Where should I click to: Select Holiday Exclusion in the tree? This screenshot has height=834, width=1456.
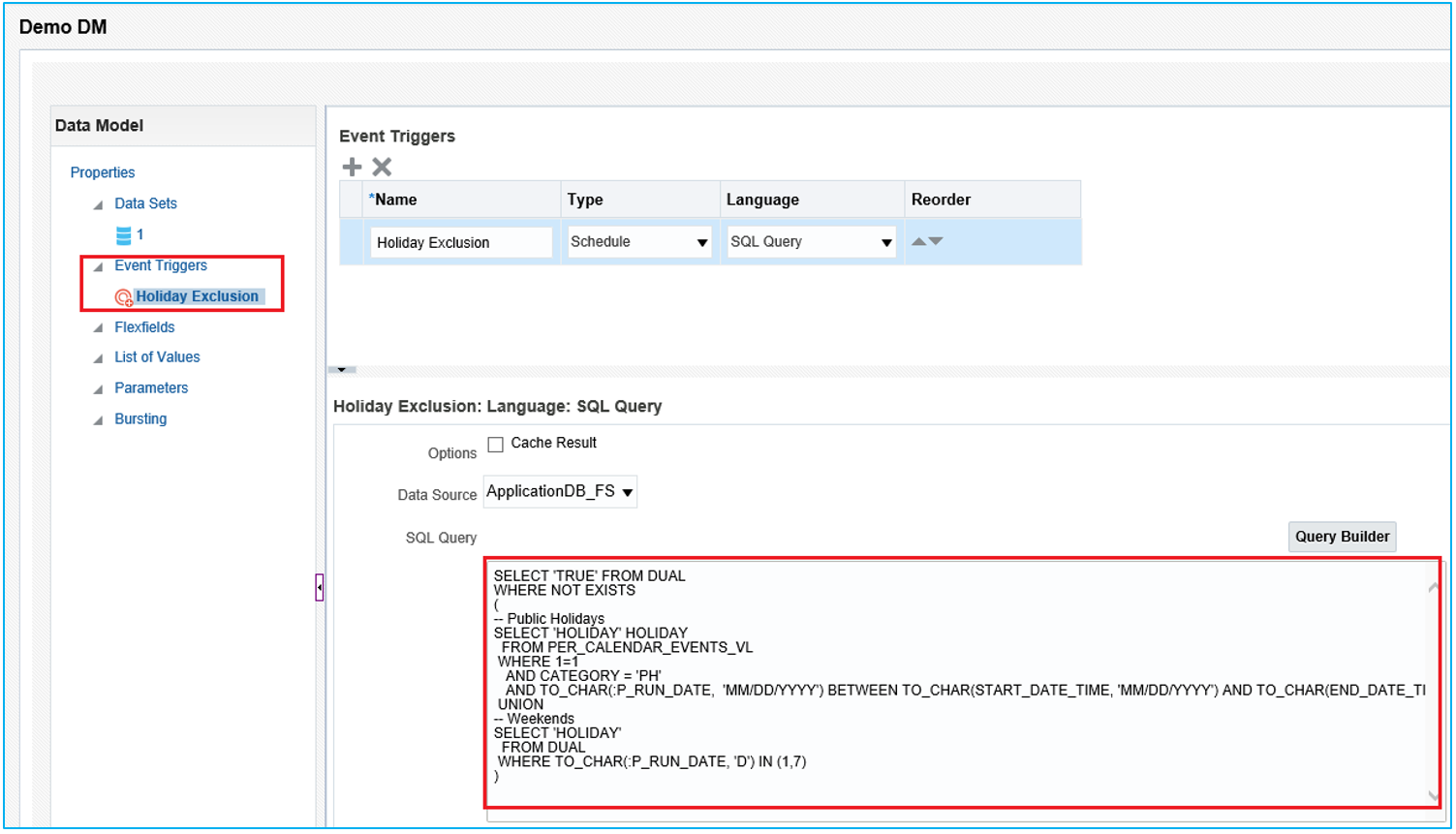point(198,296)
